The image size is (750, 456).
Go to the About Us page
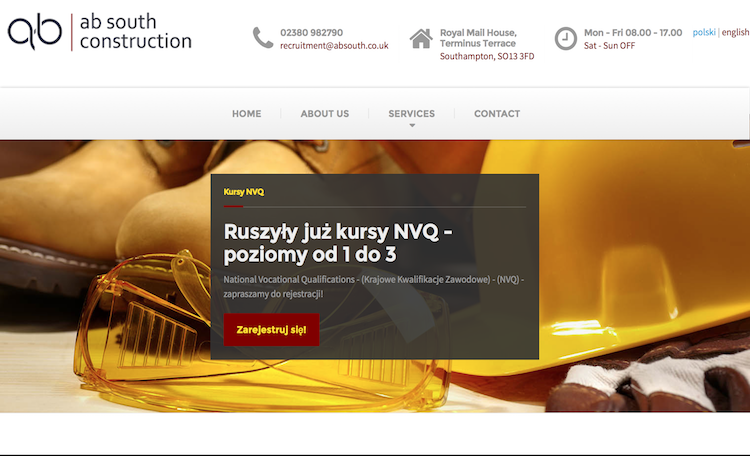coord(324,114)
